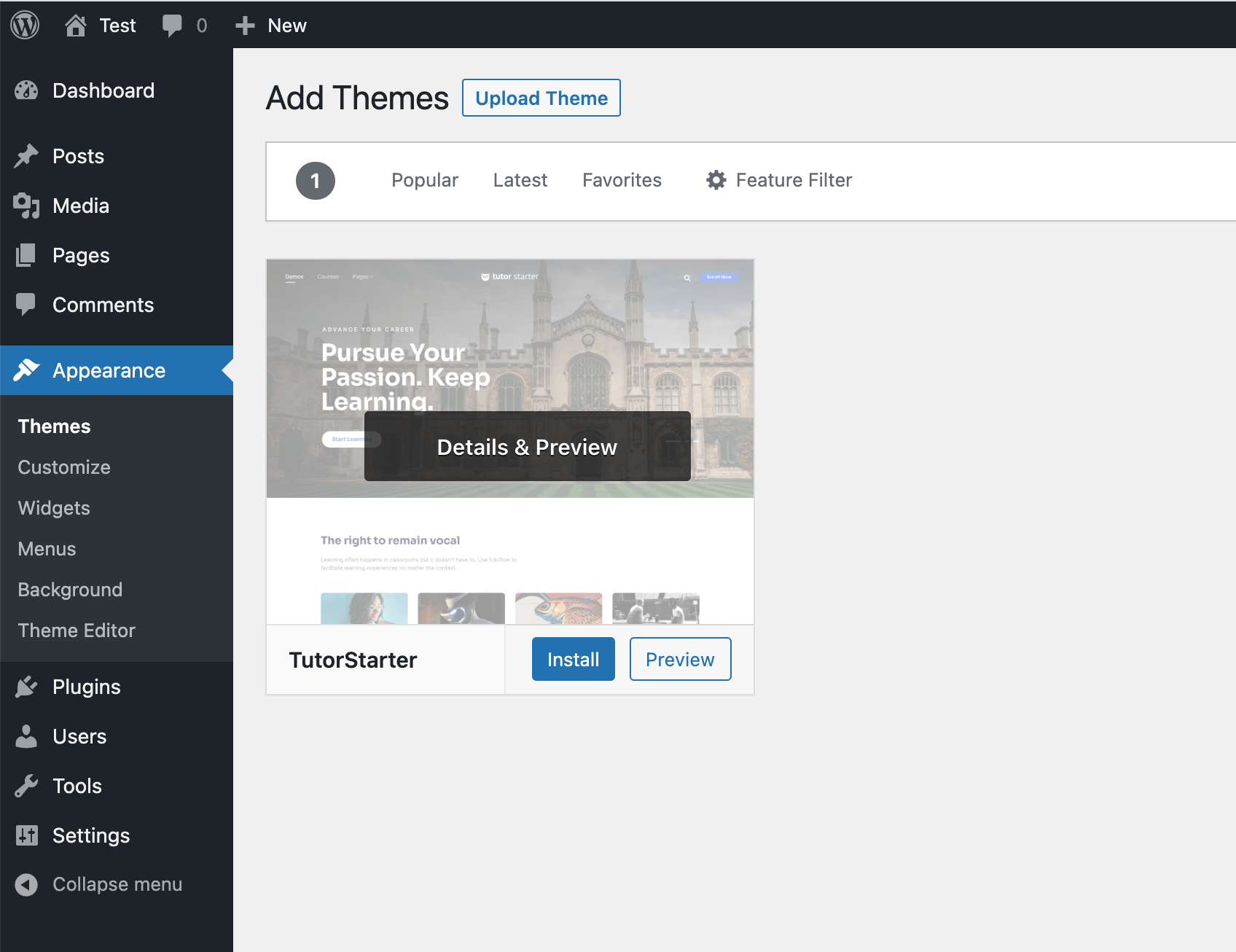Open the Widgets submenu link
Screen dimensions: 1236x952
click(54, 508)
